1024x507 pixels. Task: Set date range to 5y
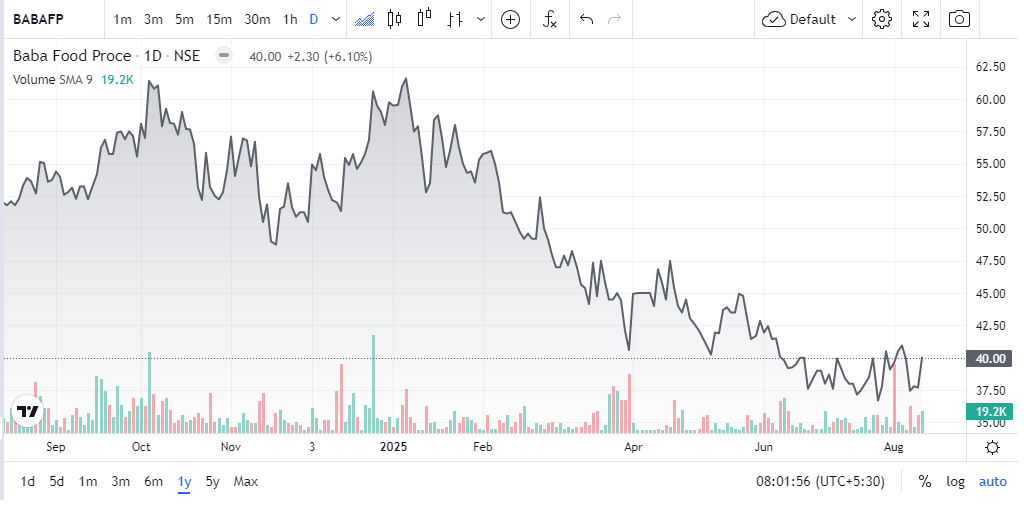(212, 482)
